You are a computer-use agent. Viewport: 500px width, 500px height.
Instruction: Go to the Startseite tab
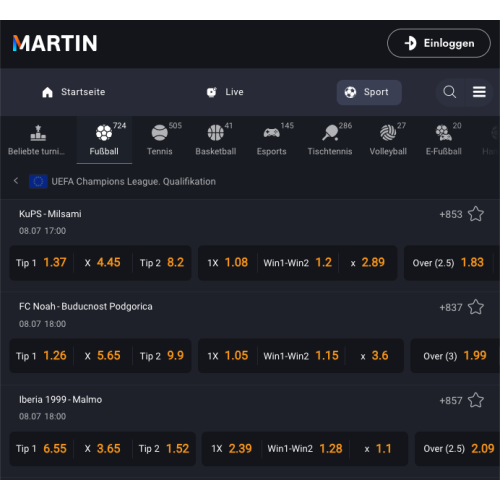(x=74, y=92)
